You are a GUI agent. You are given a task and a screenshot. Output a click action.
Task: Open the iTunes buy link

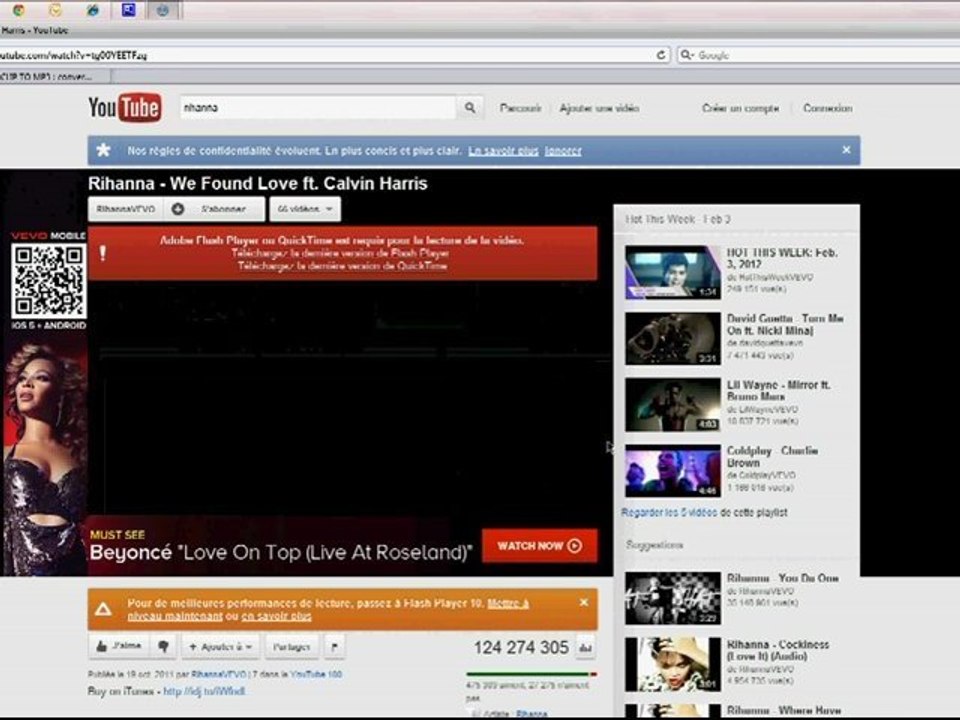[x=204, y=691]
